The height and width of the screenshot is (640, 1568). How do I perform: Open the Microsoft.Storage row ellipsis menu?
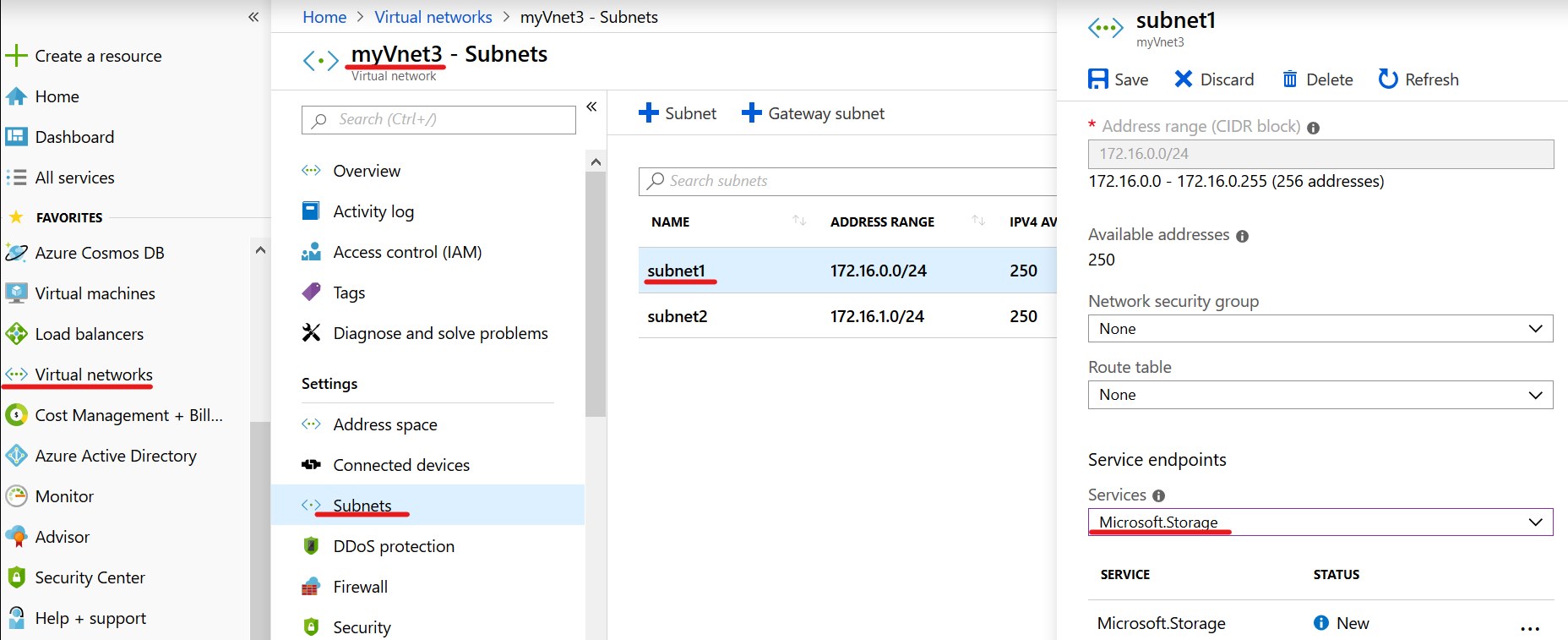[1530, 628]
